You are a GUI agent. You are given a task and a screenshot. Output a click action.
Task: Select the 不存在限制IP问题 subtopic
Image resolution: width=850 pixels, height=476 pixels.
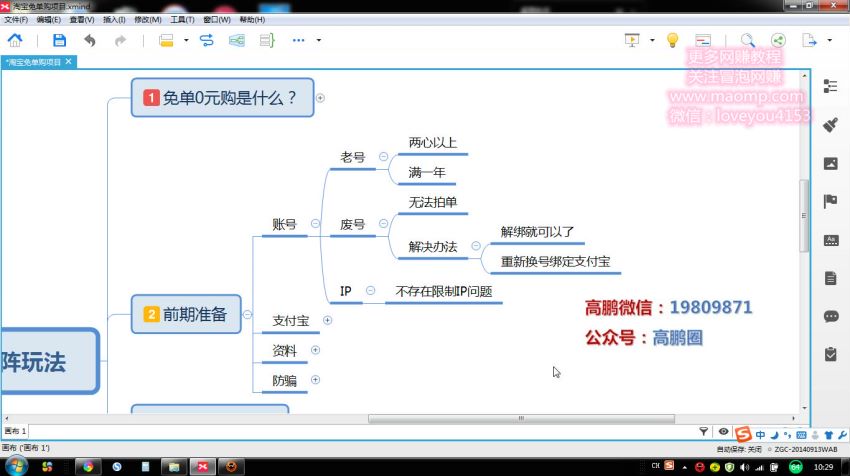[443, 292]
